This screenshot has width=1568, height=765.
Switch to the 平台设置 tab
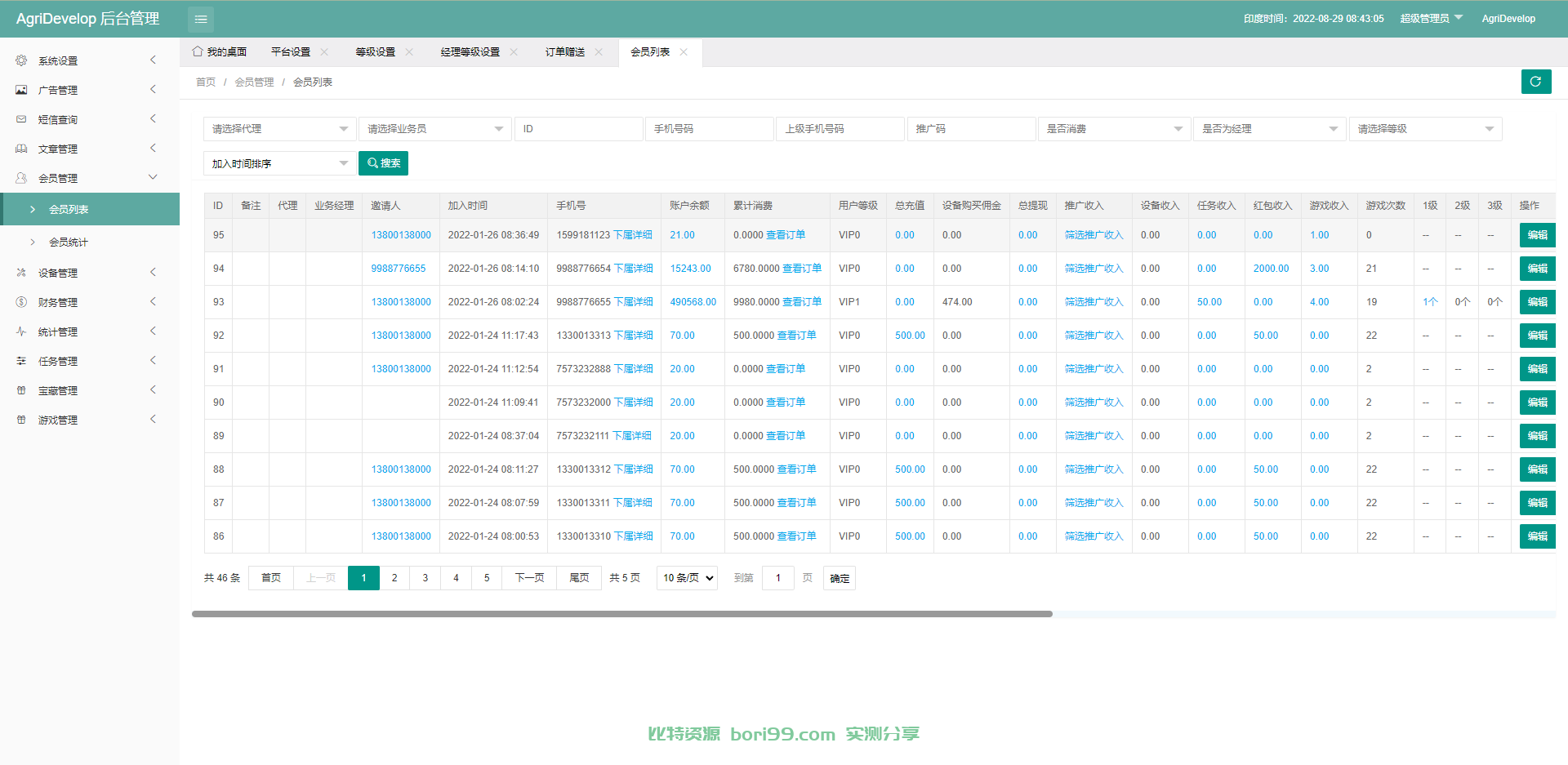point(291,52)
